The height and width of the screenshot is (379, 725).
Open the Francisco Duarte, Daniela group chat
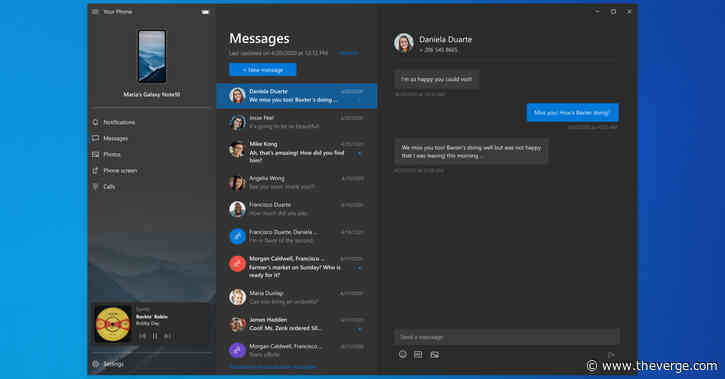point(297,236)
